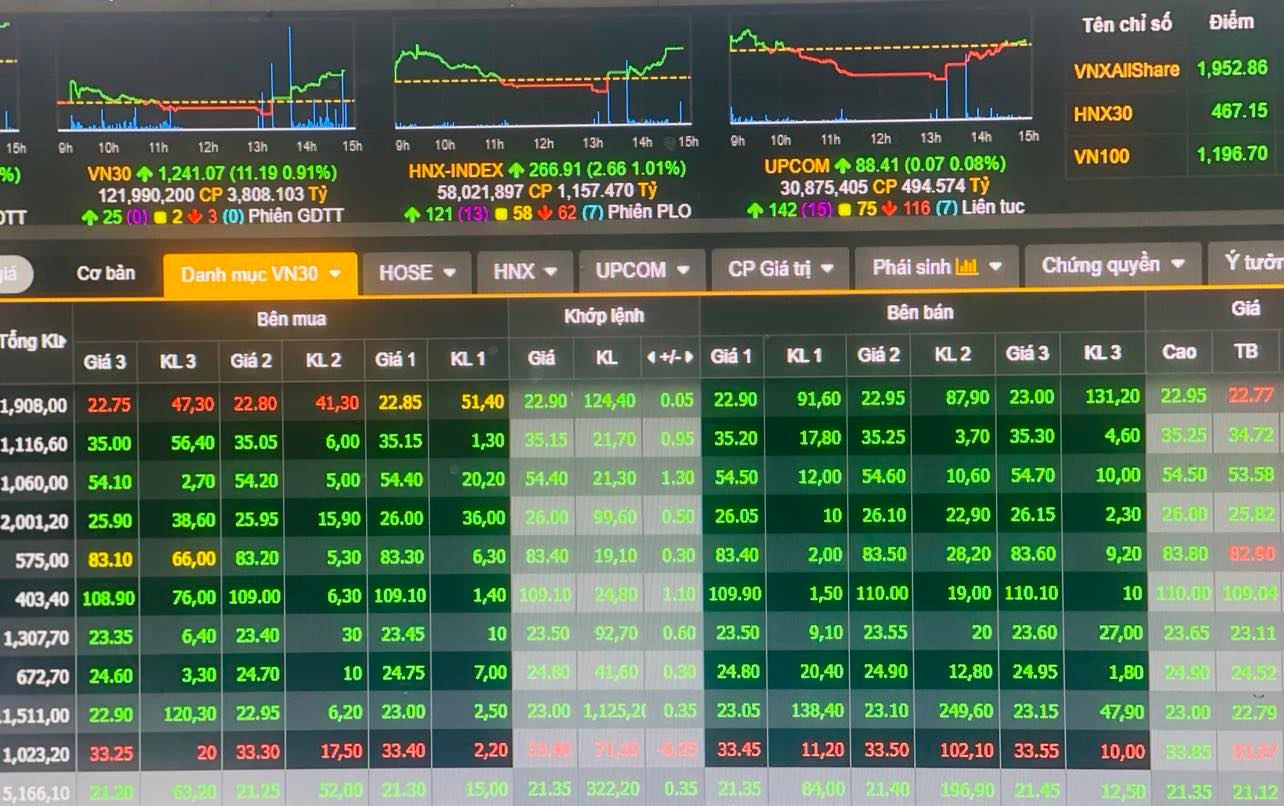1284x806 pixels.
Task: Click the Khớp lệnh header
Action: (x=604, y=316)
